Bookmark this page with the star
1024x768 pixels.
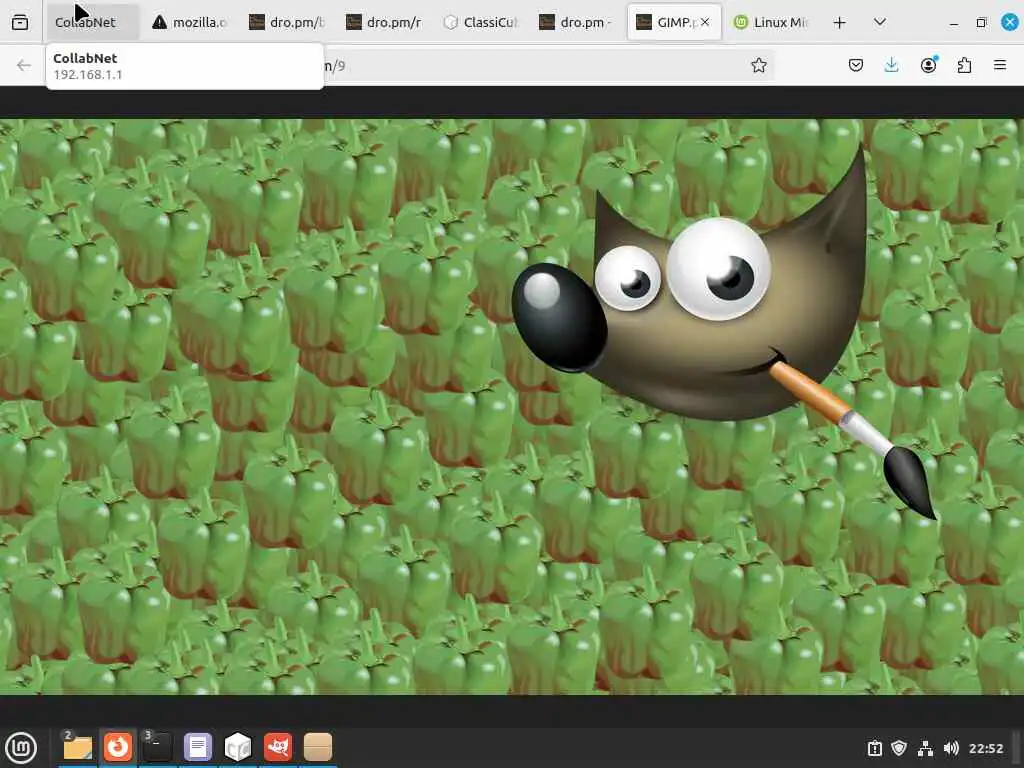tap(758, 65)
